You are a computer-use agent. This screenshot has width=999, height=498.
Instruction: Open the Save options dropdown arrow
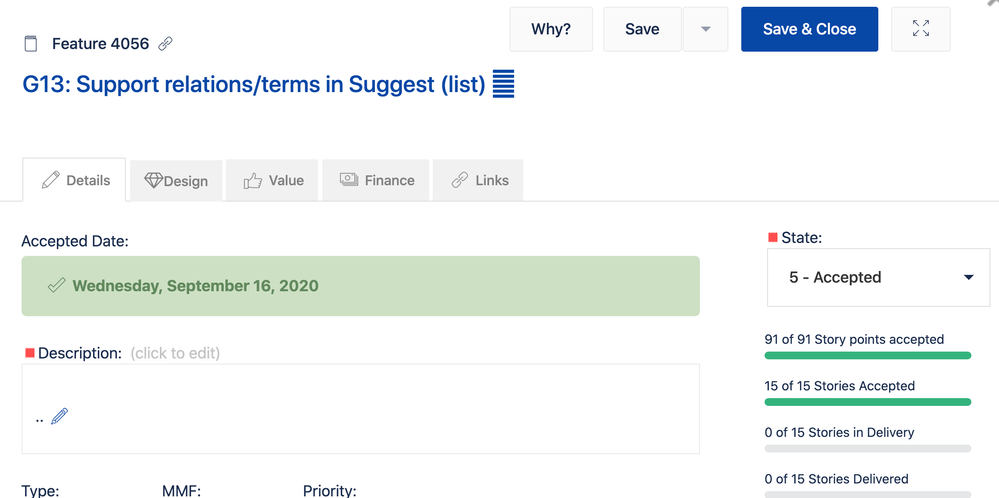tap(705, 29)
